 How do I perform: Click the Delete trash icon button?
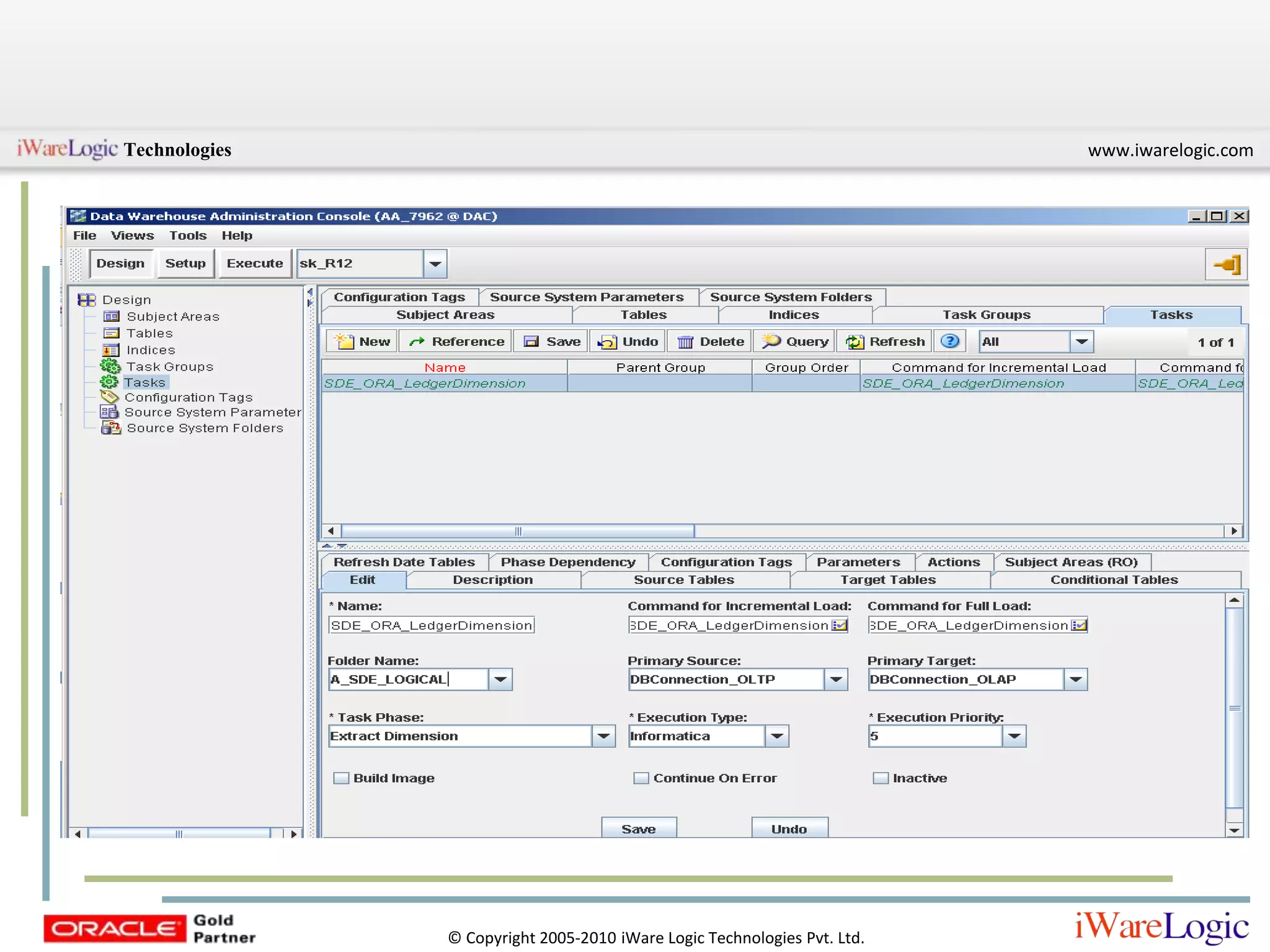[685, 342]
